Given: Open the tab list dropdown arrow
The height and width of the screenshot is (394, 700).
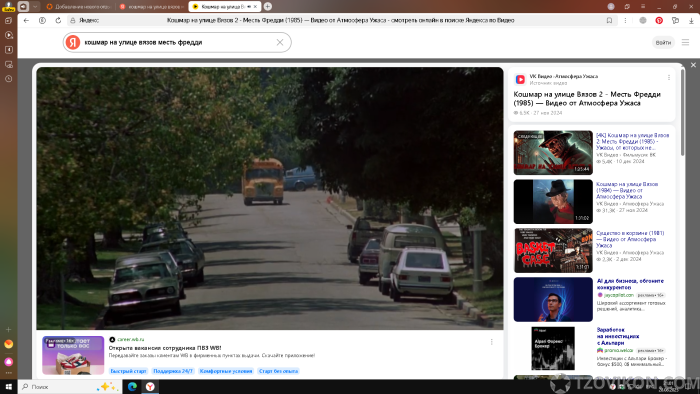Looking at the screenshot, I should (35, 6).
